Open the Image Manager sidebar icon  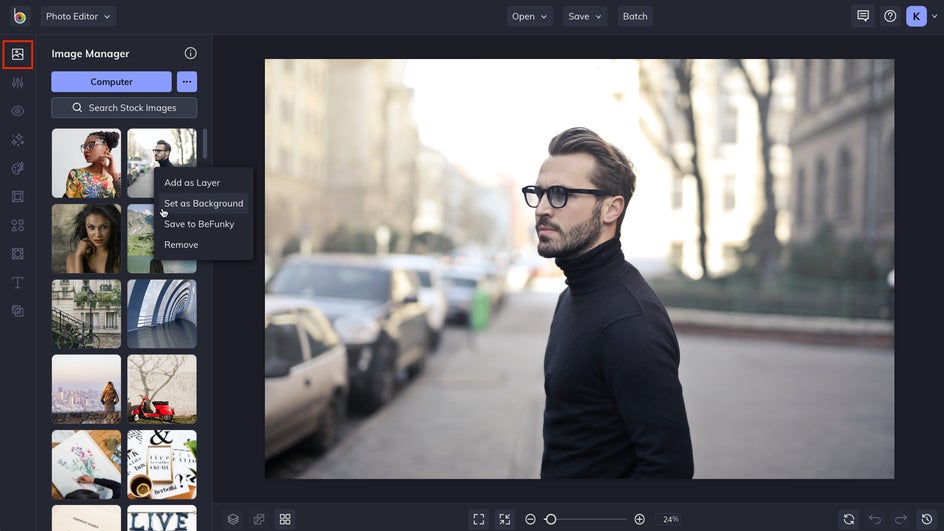pos(17,54)
